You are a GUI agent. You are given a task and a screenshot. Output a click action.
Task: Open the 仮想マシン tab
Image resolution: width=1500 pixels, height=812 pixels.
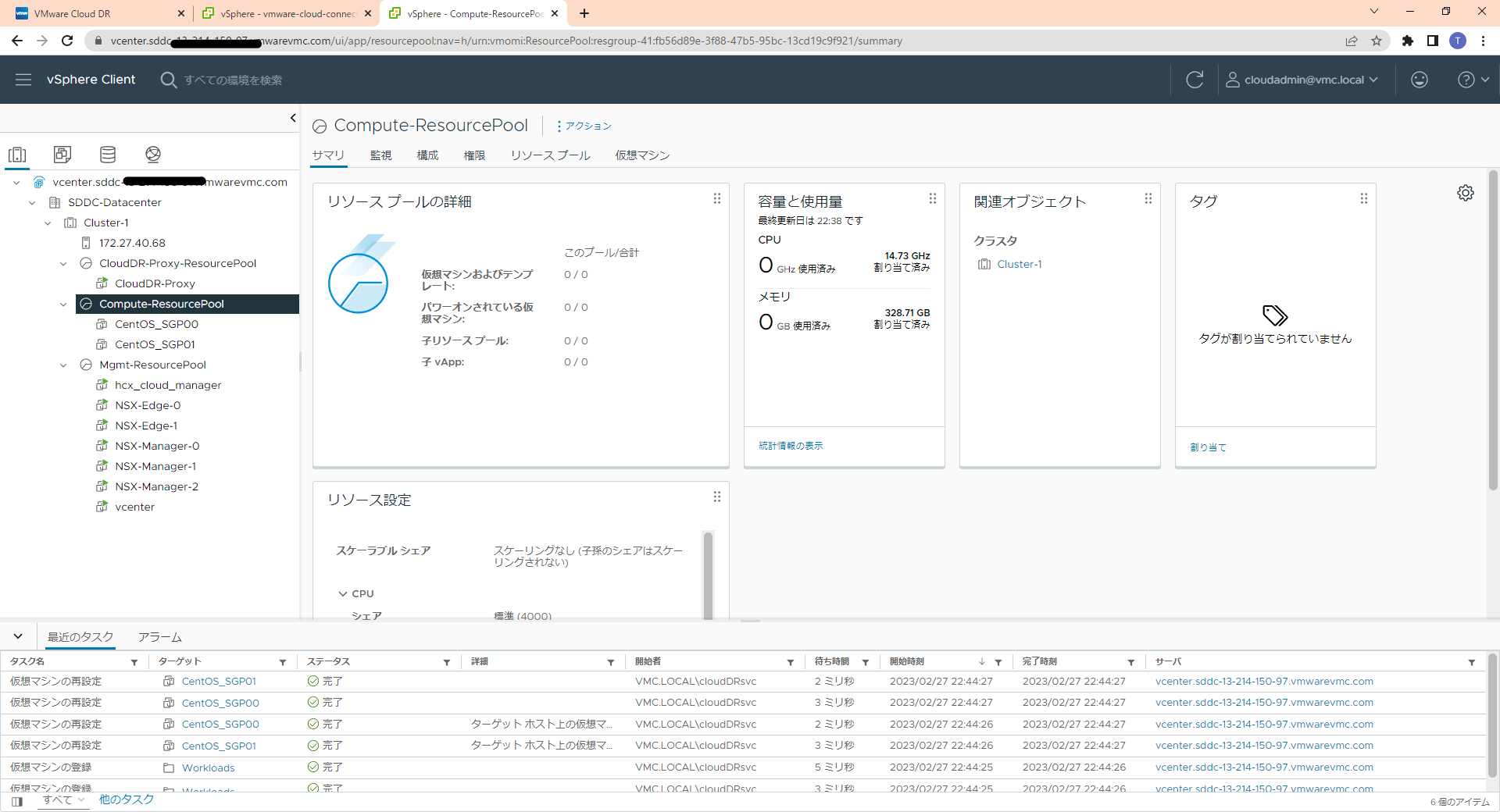click(642, 155)
